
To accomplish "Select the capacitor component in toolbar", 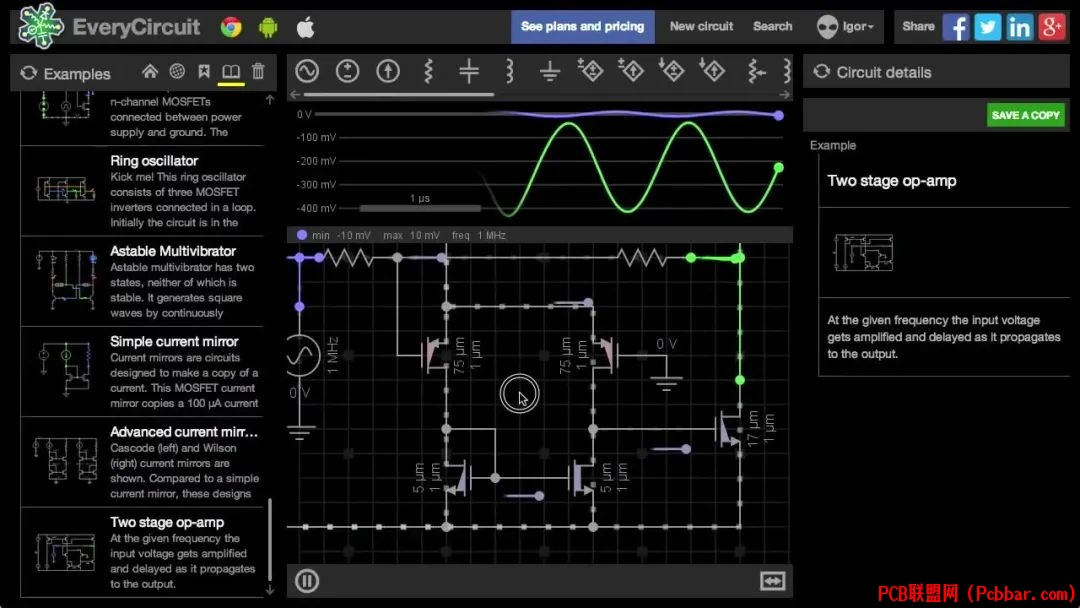I will (468, 71).
